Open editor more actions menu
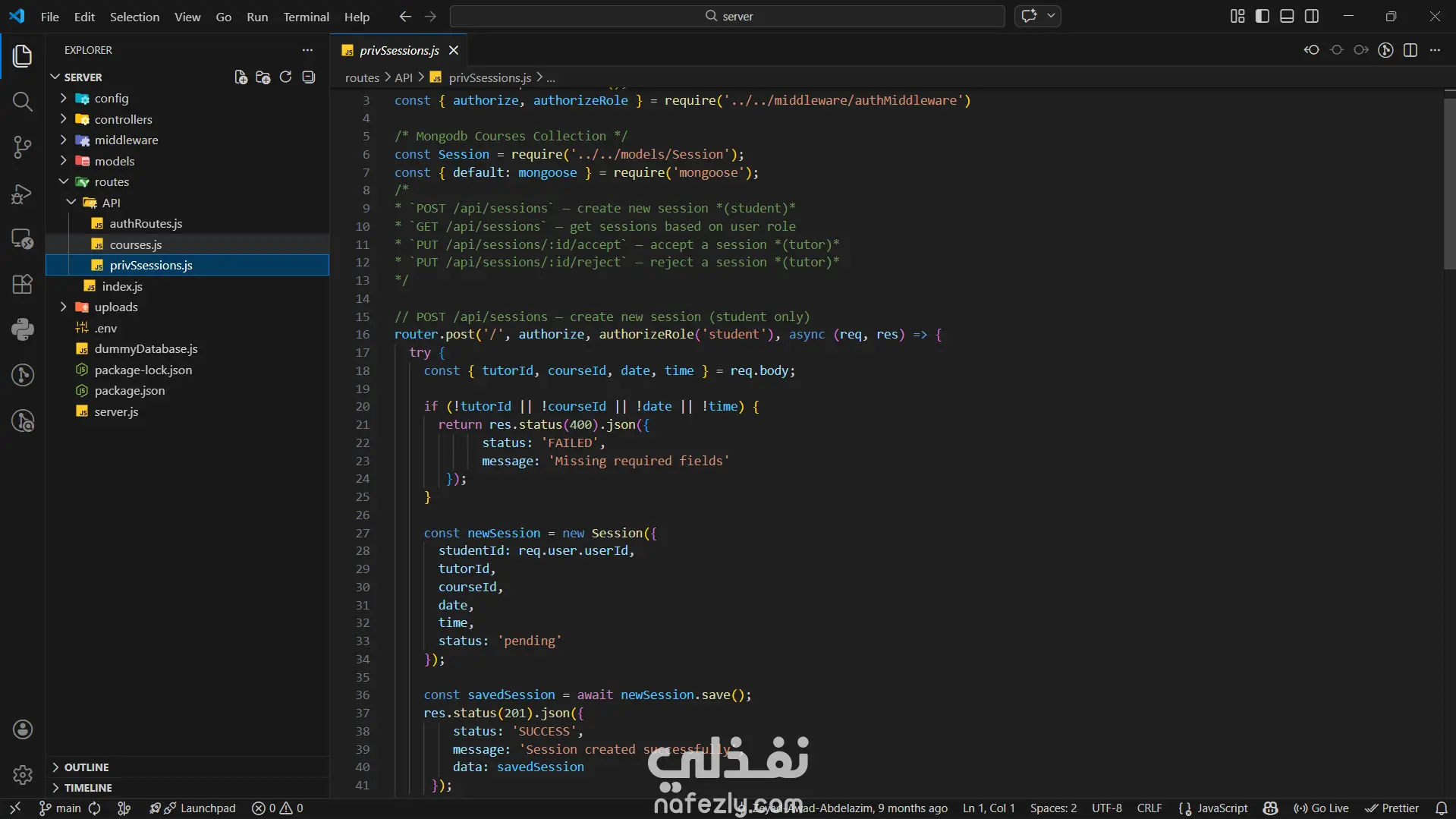This screenshot has width=1456, height=819. coord(1435,50)
